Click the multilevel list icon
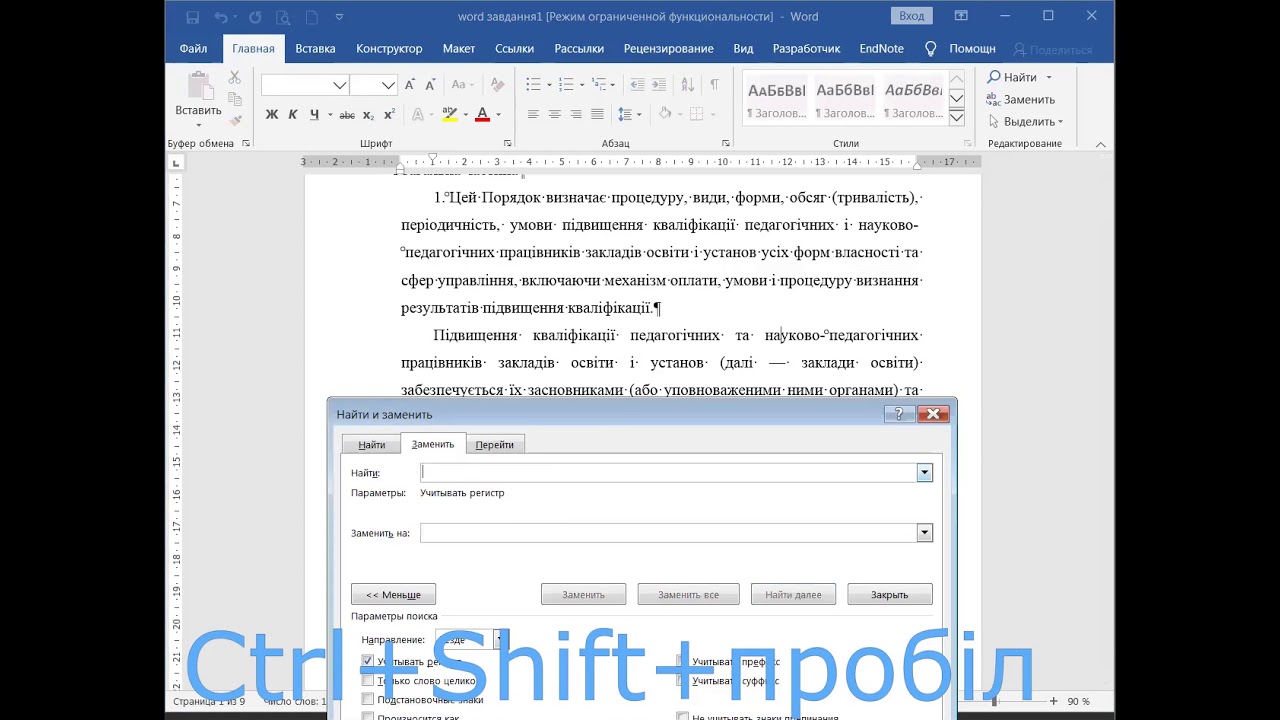The image size is (1280, 720). point(600,85)
